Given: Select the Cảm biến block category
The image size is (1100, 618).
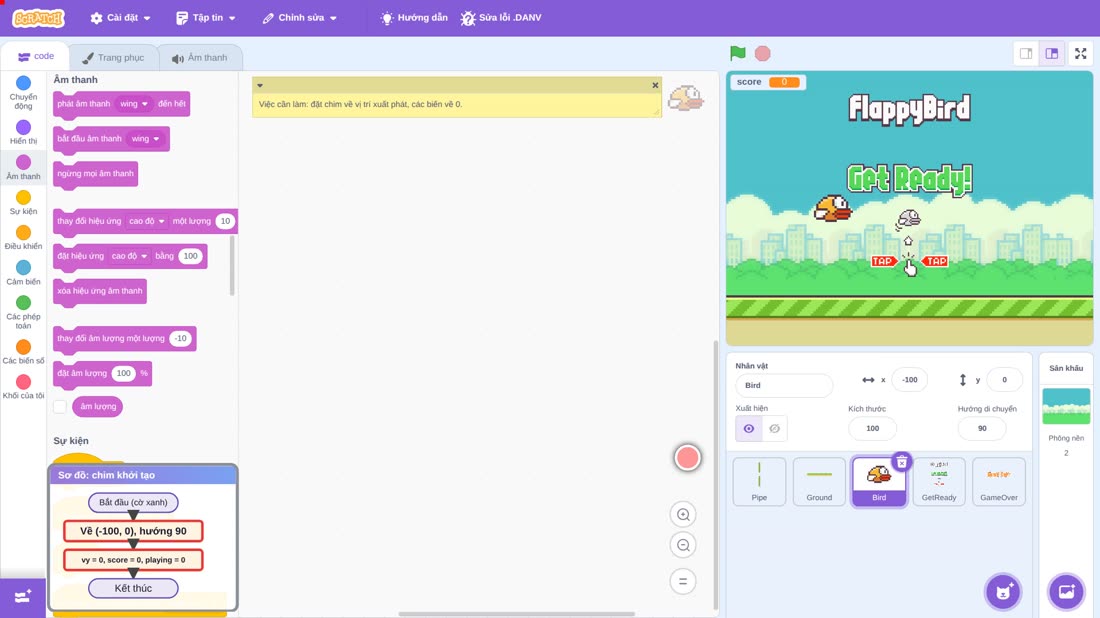Looking at the screenshot, I should tap(23, 272).
